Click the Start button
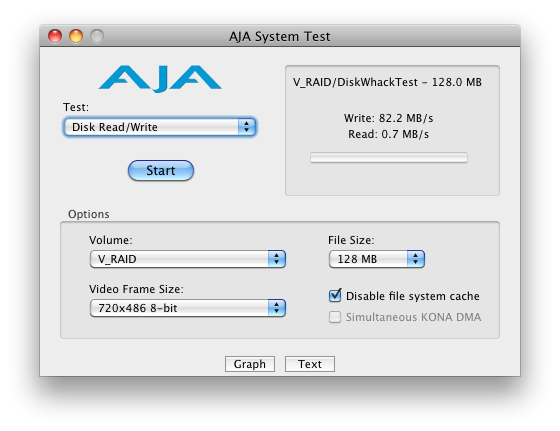 tap(161, 170)
